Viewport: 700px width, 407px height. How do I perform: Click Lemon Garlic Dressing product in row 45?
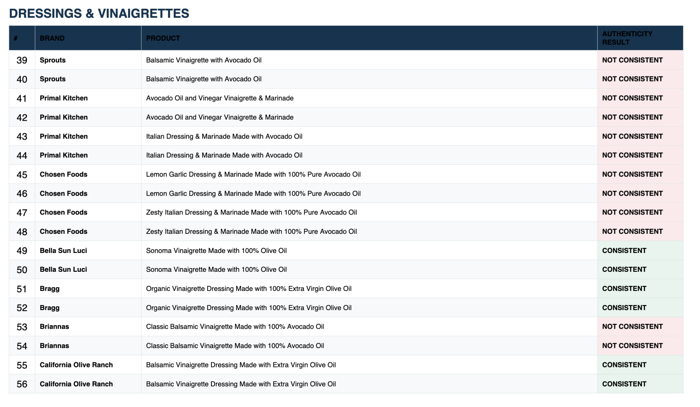coord(253,174)
